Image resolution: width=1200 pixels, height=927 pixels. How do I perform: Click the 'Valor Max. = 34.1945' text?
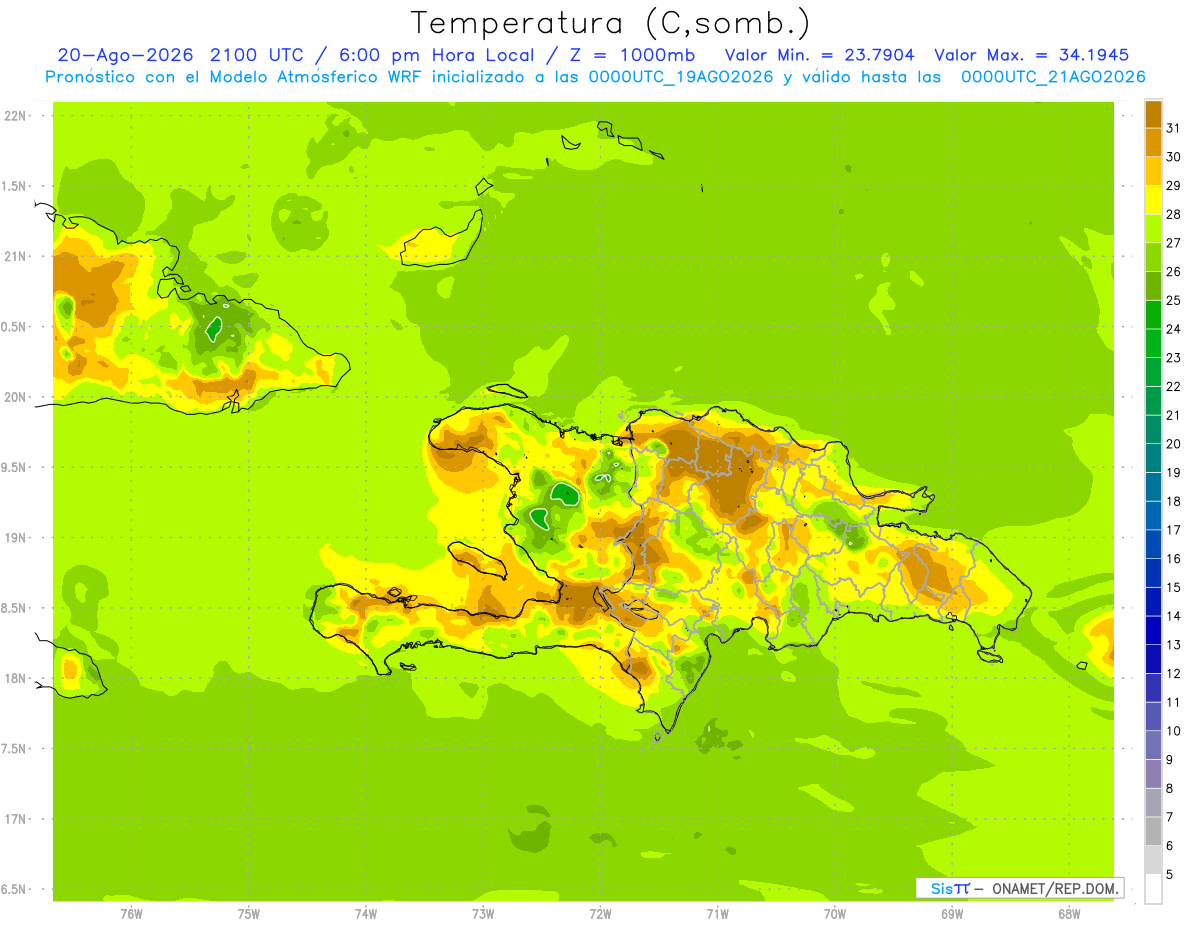pyautogui.click(x=1032, y=56)
